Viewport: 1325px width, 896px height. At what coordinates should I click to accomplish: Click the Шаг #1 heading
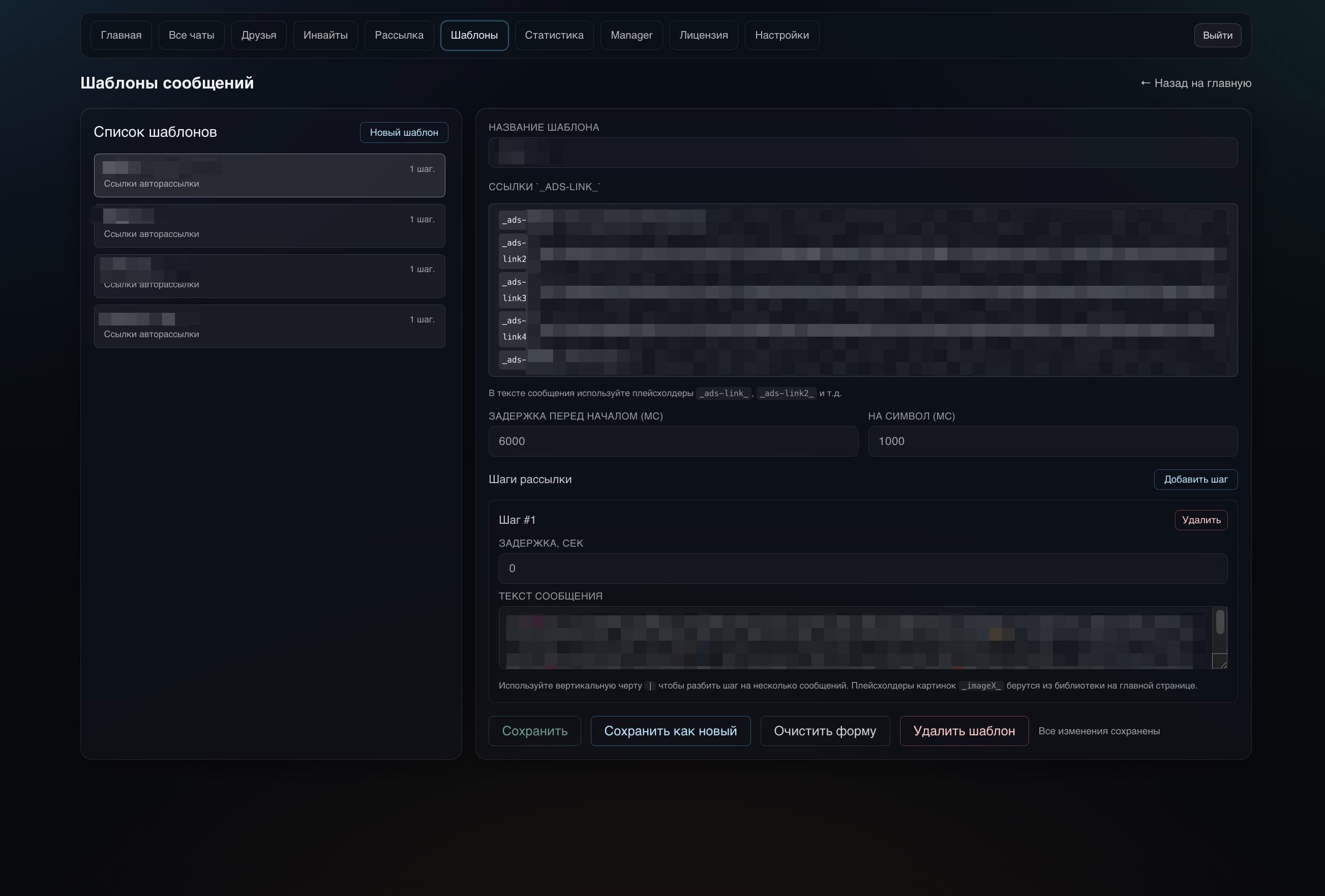click(x=517, y=520)
